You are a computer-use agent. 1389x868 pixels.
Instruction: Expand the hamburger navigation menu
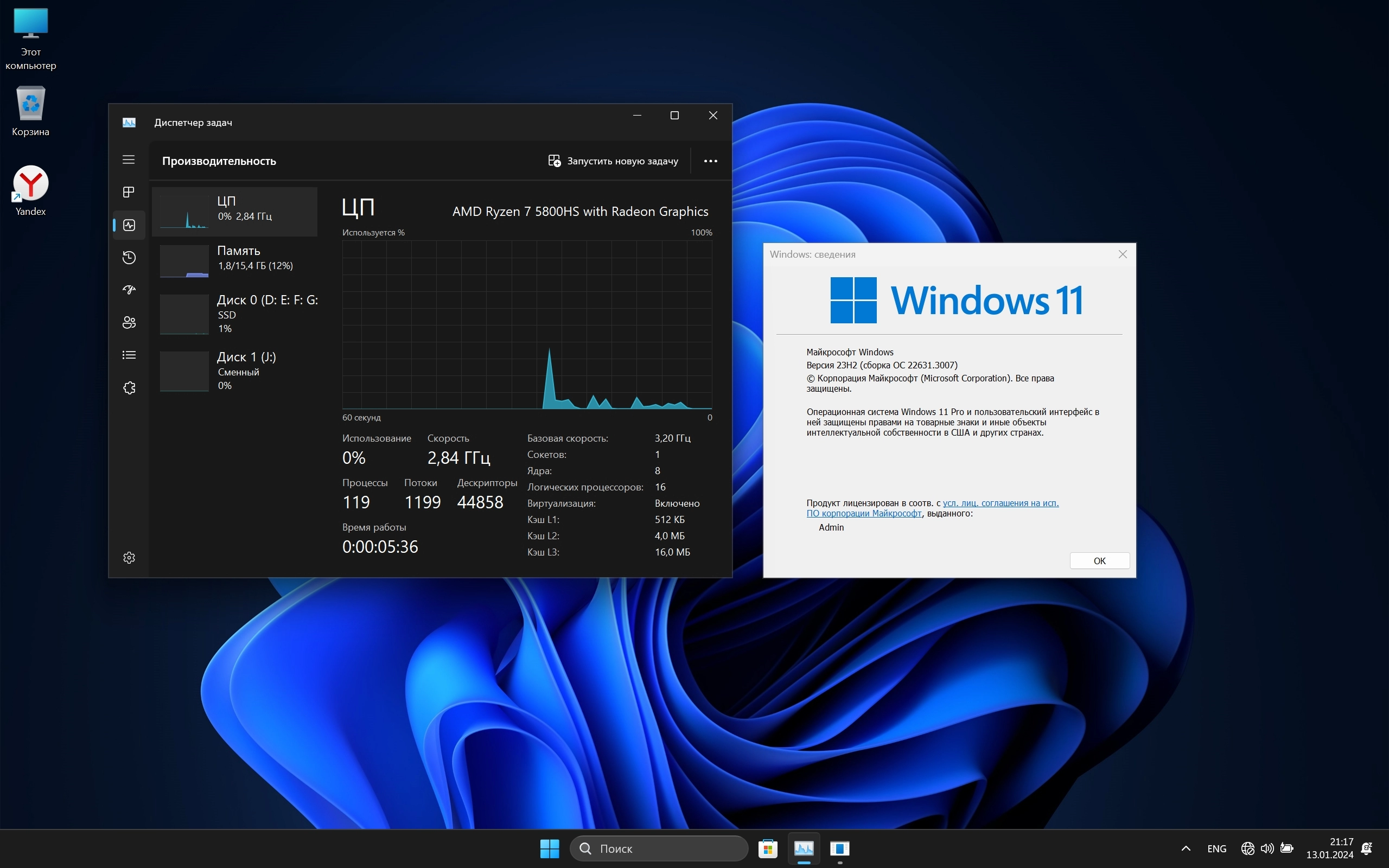coord(129,159)
